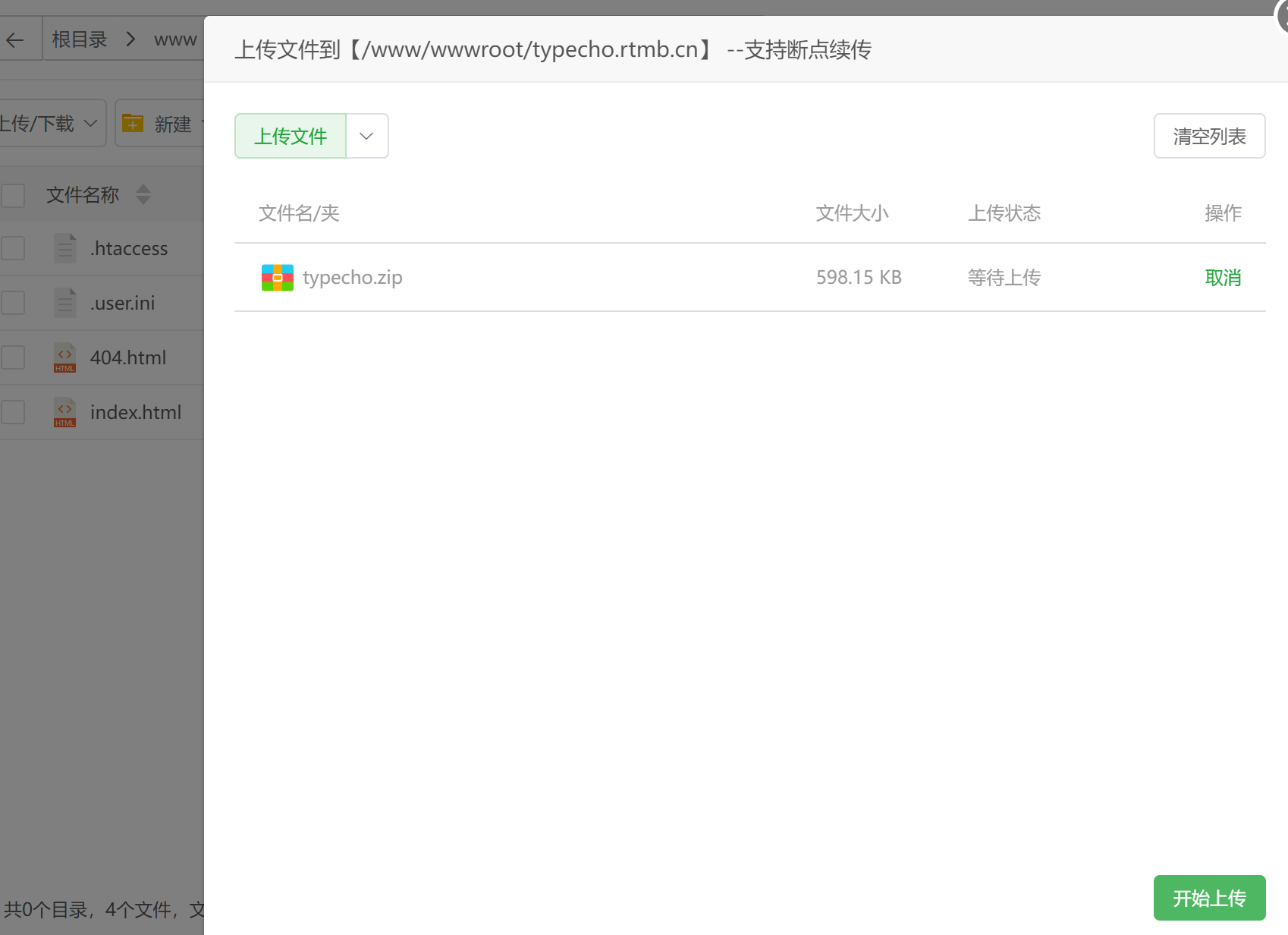Click the 404.html HTML file icon
Viewport: 1288px width, 935px height.
pyautogui.click(x=65, y=357)
